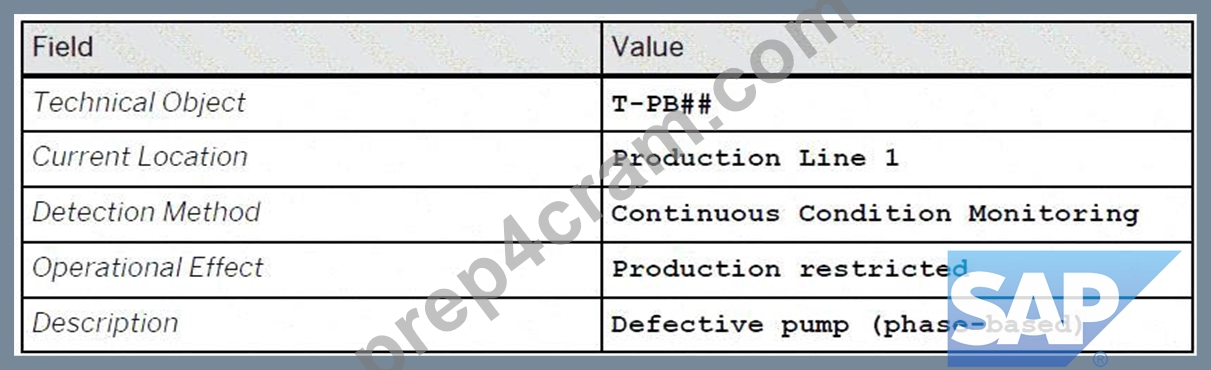Click the Detection Method field label
1211x370 pixels.
point(146,212)
